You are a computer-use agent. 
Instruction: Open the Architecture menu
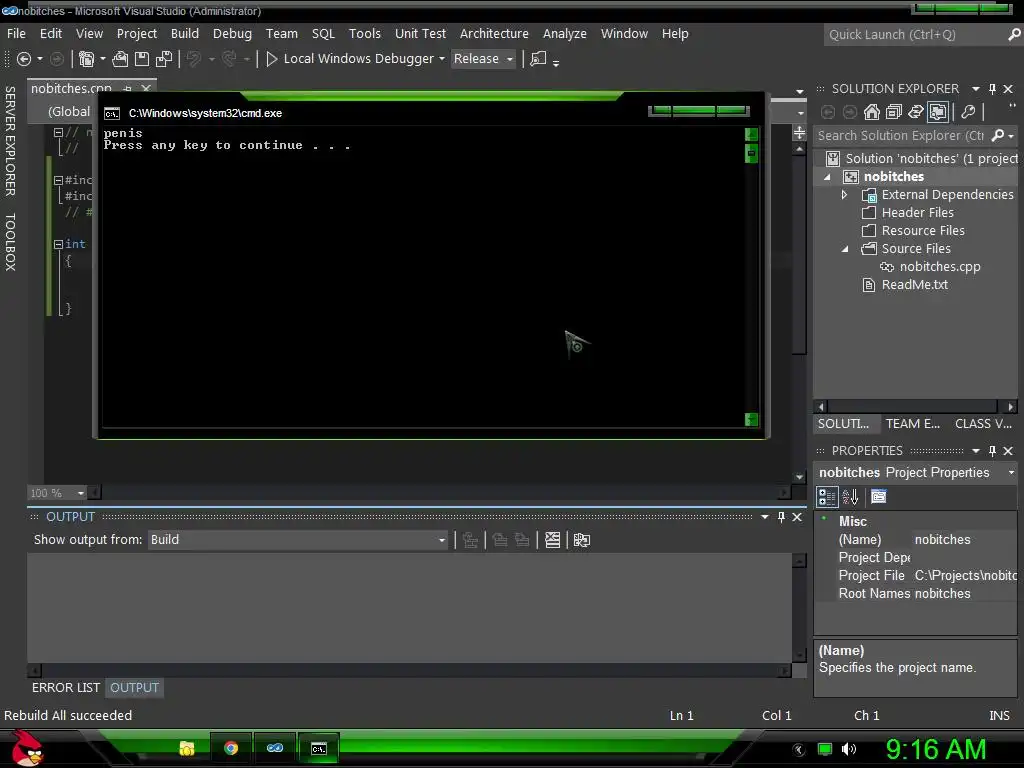(494, 33)
